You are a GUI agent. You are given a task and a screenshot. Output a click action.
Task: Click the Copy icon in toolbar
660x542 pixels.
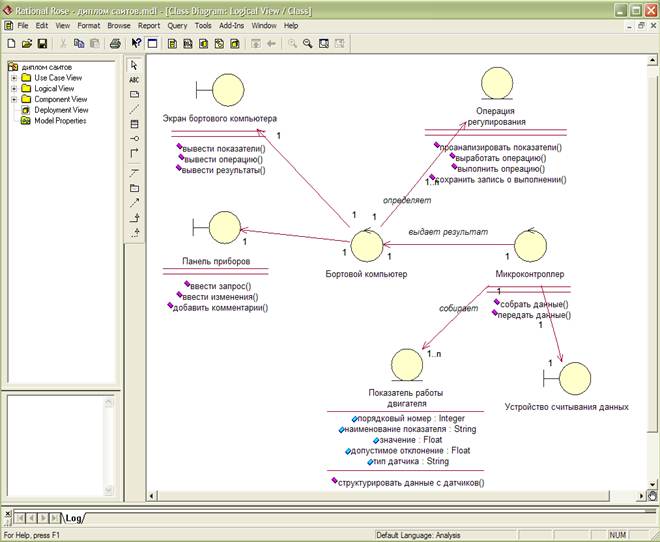point(79,43)
